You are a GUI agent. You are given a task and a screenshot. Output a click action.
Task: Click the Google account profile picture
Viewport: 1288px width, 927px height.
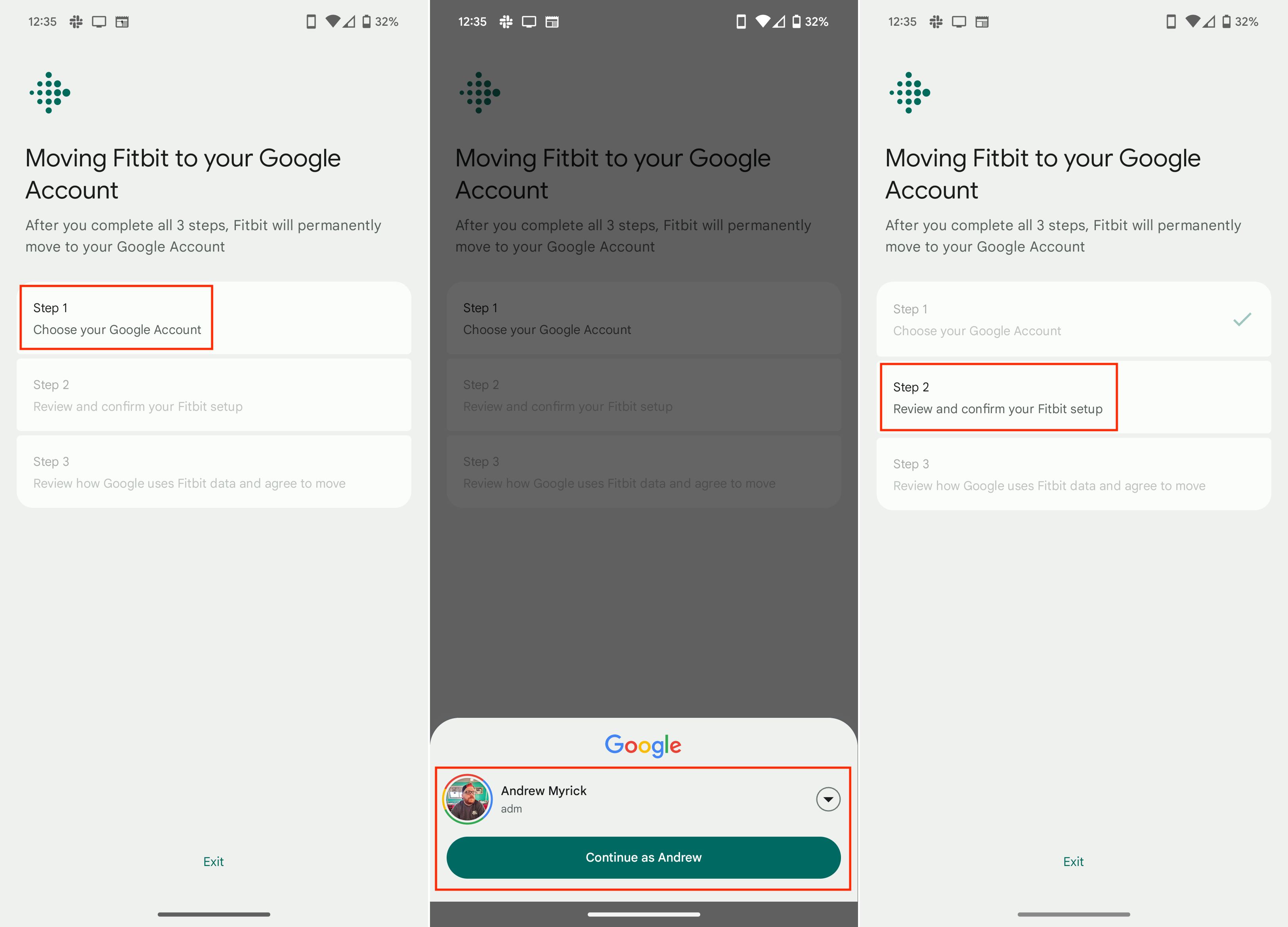(x=468, y=798)
